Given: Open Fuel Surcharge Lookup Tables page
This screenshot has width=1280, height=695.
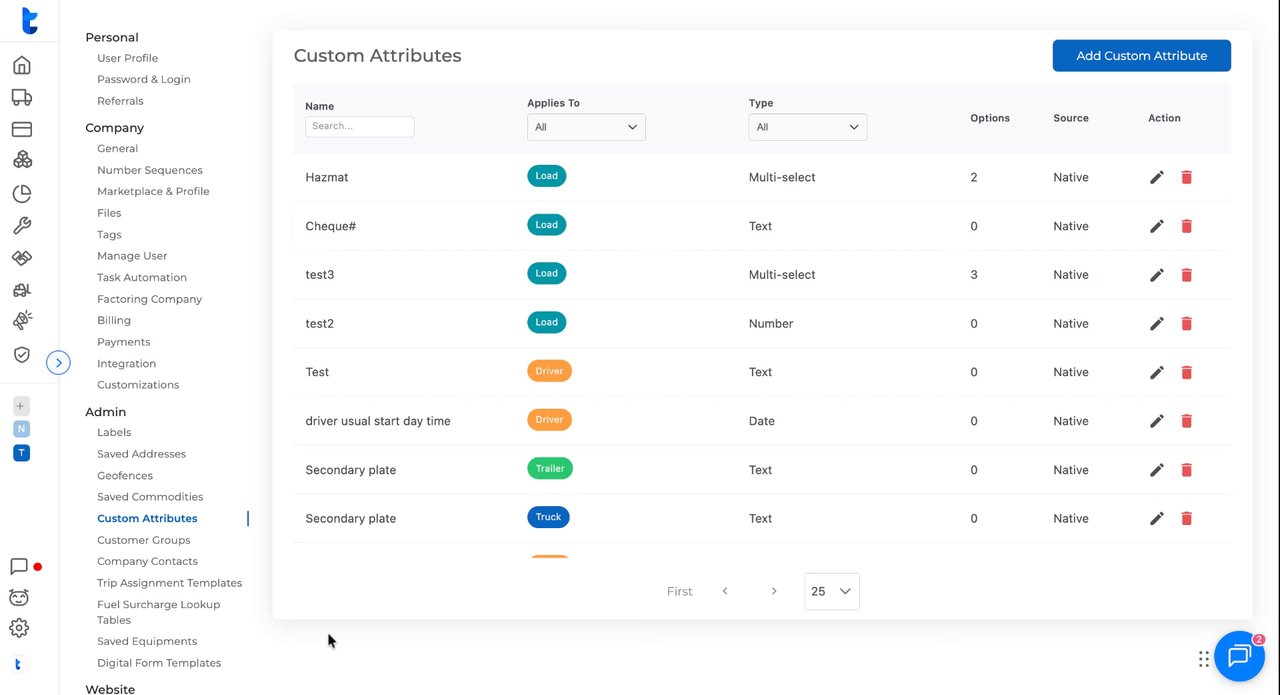Looking at the screenshot, I should 158,612.
